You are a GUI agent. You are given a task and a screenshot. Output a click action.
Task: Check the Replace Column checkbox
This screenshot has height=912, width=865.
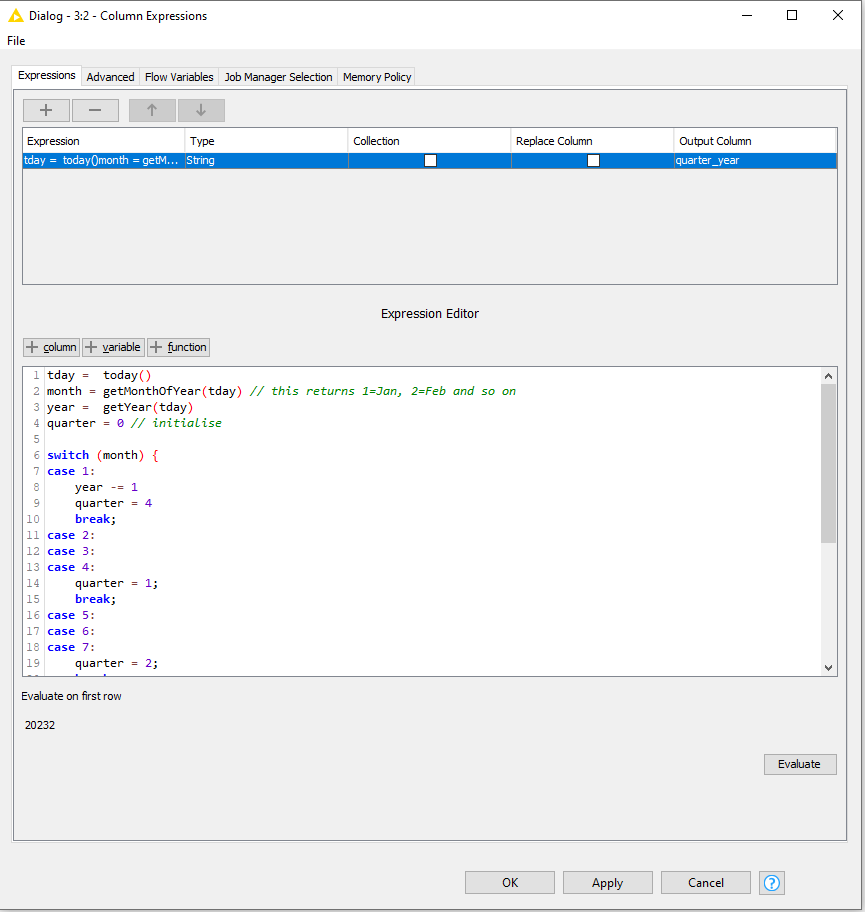pyautogui.click(x=593, y=160)
